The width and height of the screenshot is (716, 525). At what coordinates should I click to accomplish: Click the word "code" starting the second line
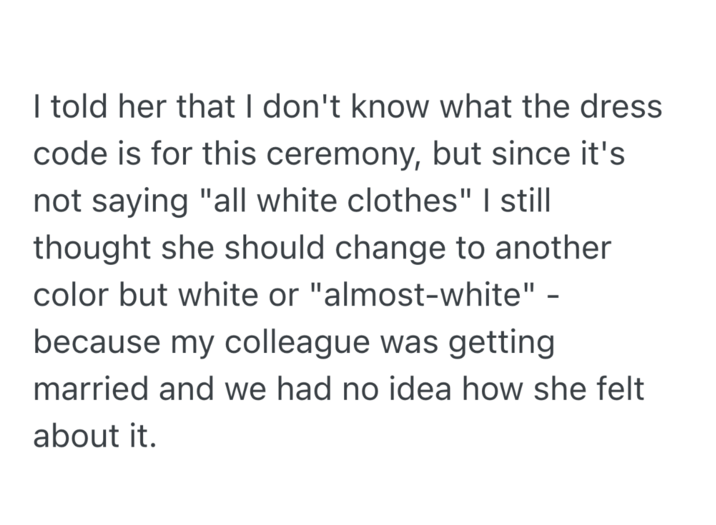click(x=69, y=155)
